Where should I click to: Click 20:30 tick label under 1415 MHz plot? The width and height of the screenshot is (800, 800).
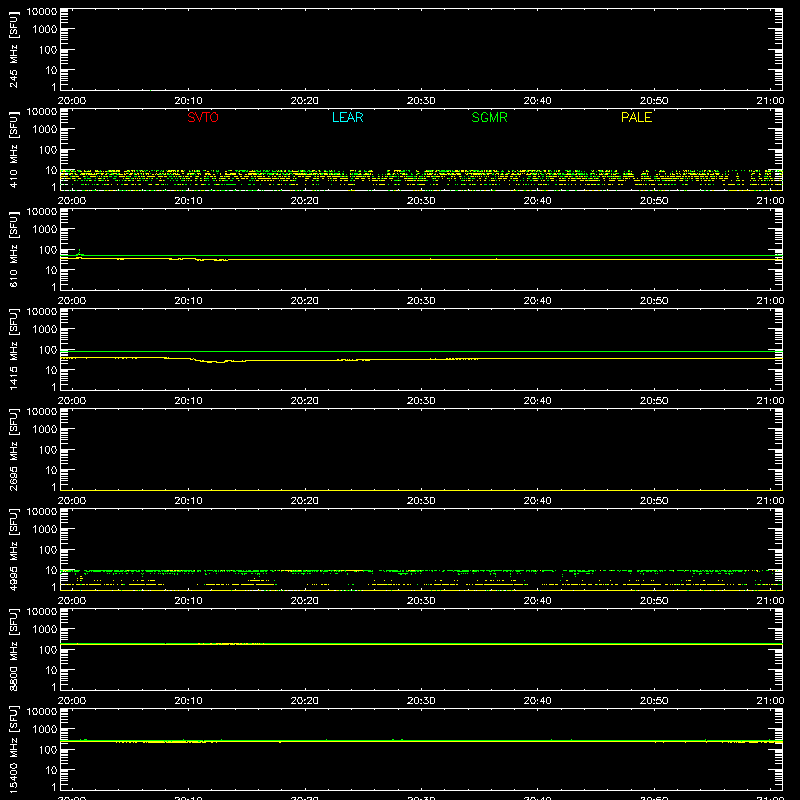coord(421,401)
